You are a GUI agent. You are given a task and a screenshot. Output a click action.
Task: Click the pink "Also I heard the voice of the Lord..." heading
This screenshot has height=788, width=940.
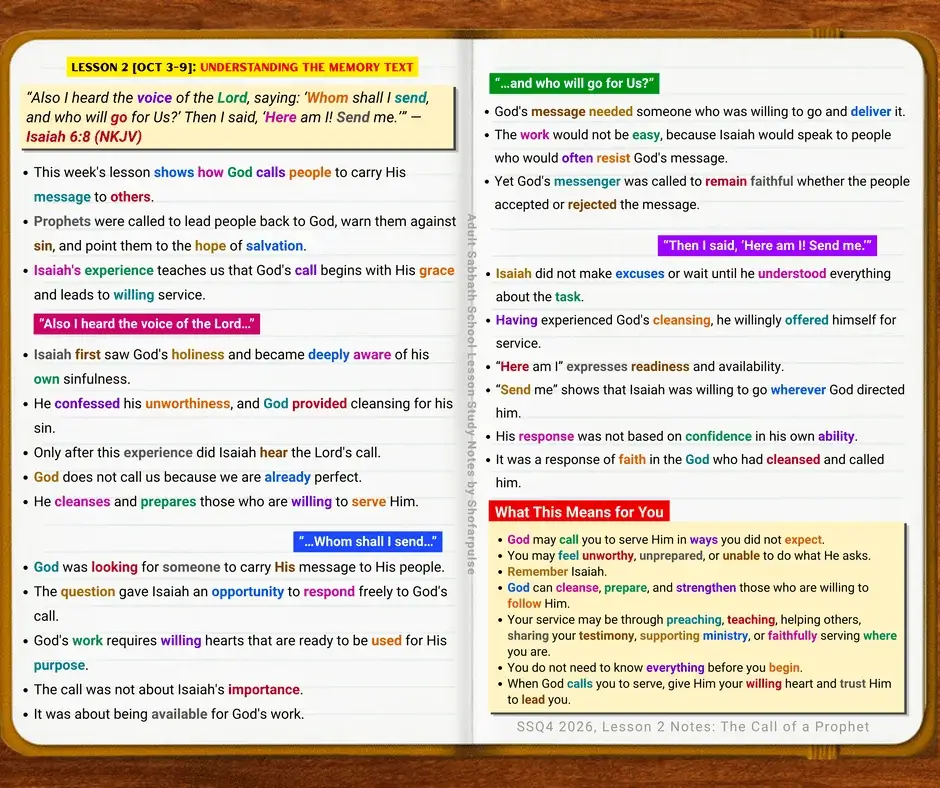147,324
